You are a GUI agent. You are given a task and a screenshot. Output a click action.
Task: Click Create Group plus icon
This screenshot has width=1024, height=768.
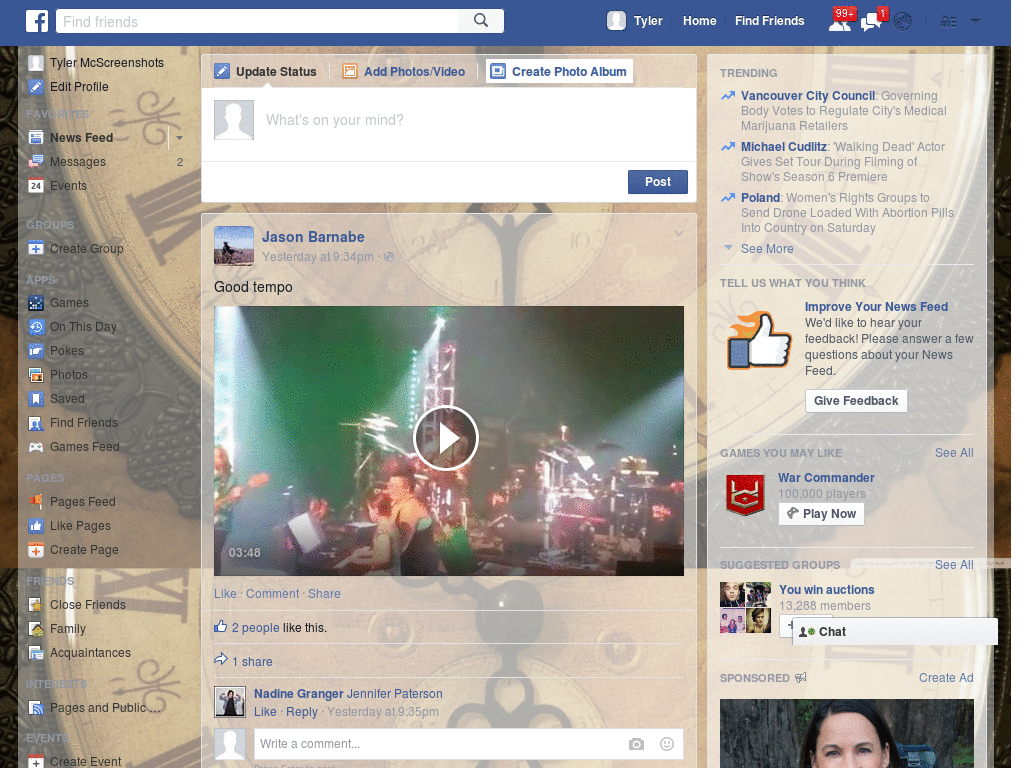point(36,249)
